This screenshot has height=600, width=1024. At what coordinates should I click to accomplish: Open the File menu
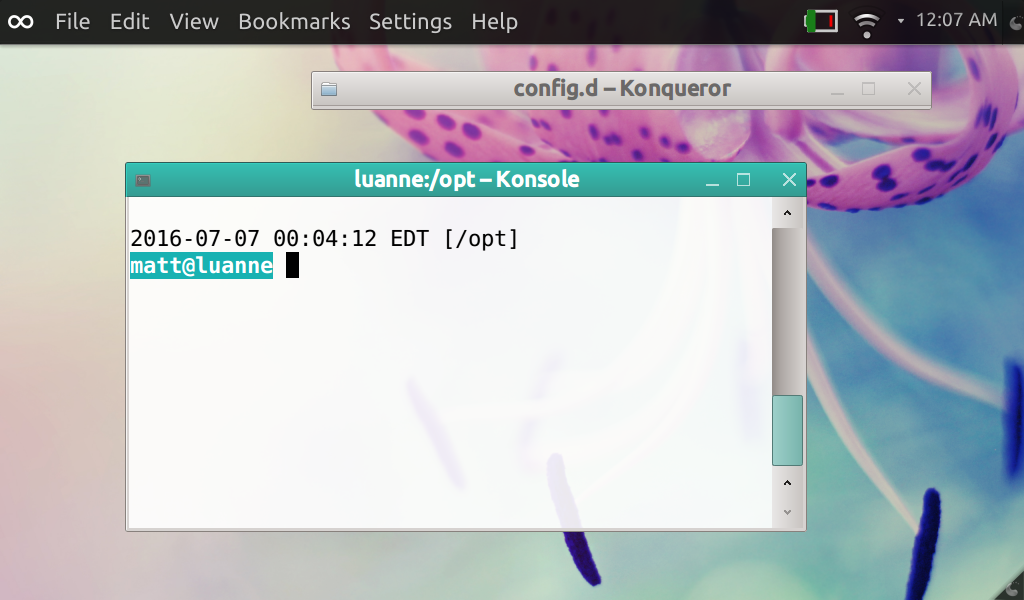(73, 21)
